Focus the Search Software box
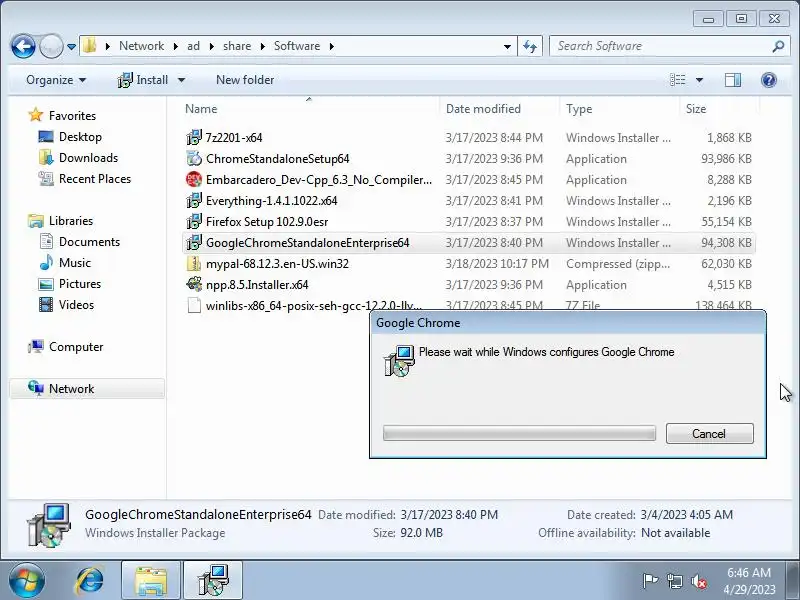 point(663,46)
